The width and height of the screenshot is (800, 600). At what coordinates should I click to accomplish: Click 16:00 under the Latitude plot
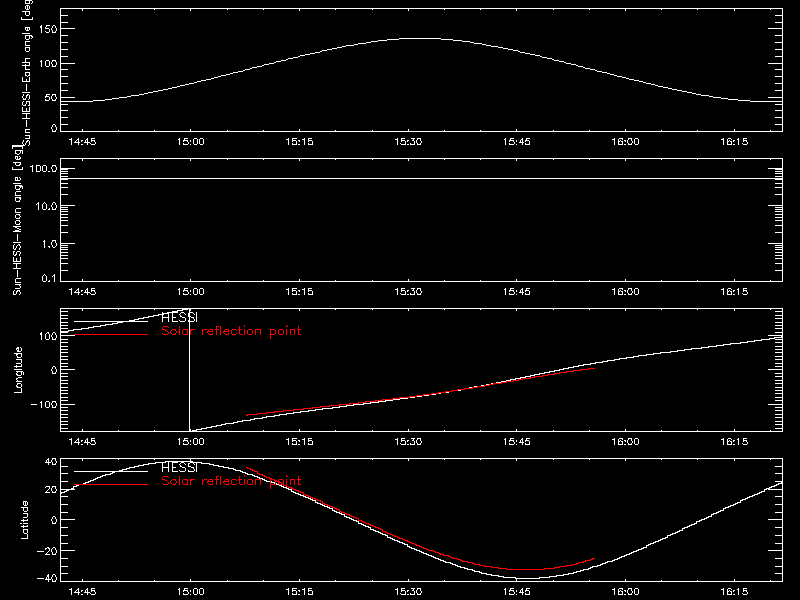tap(626, 592)
